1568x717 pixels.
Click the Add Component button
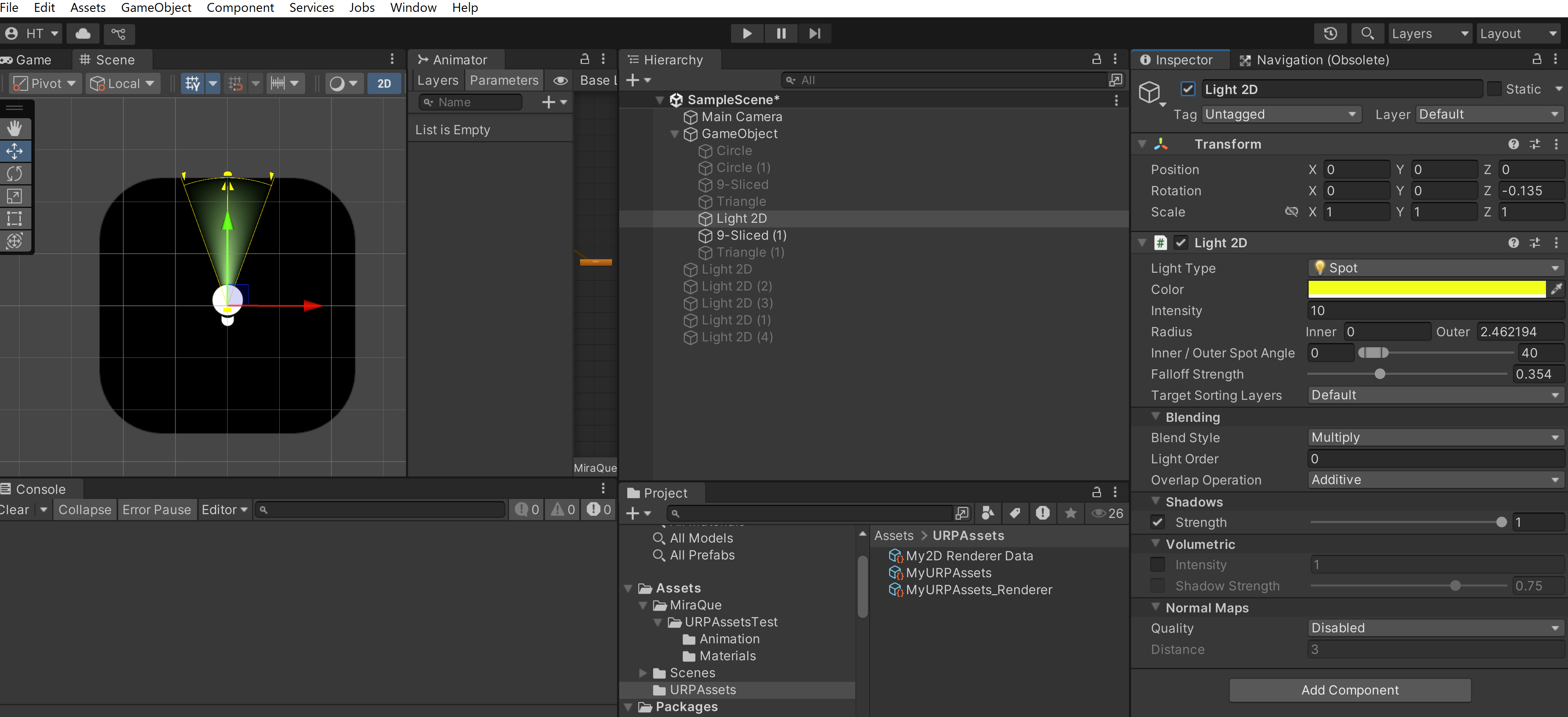tap(1349, 689)
